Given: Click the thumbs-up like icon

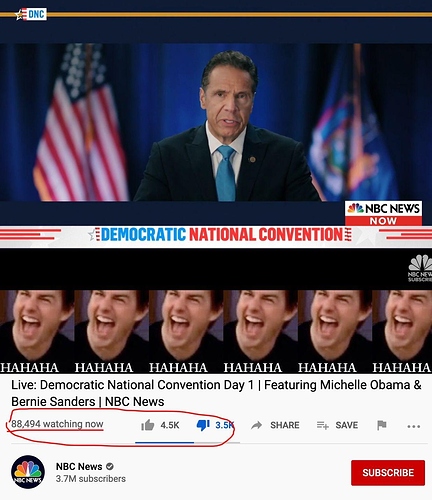Looking at the screenshot, I should coord(147,425).
